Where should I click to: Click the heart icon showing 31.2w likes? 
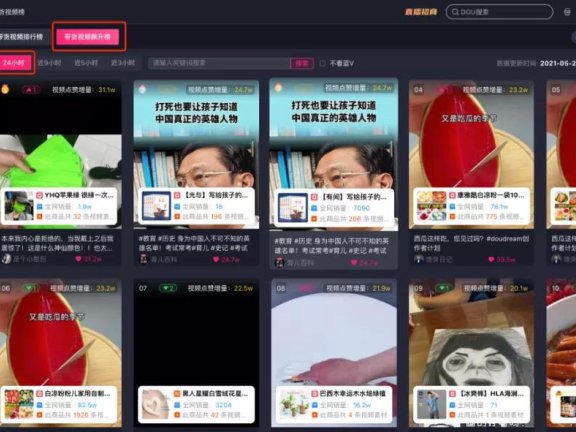click(78, 259)
